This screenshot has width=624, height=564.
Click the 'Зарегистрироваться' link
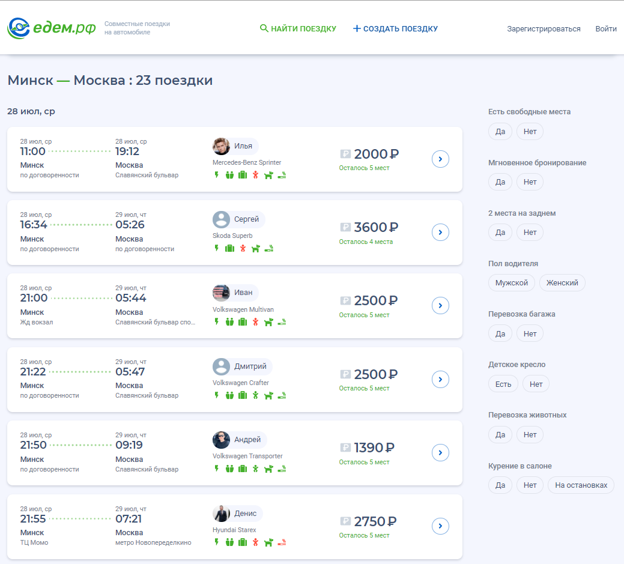(543, 29)
